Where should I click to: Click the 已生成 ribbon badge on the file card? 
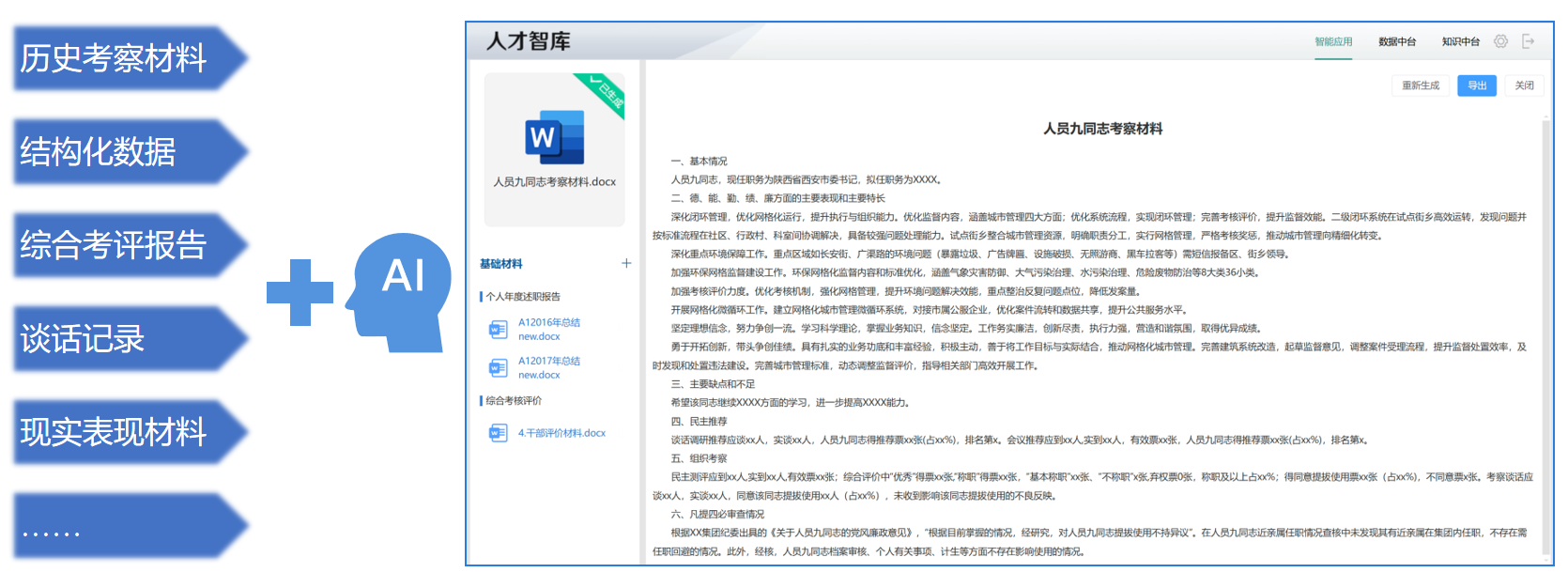point(606,94)
